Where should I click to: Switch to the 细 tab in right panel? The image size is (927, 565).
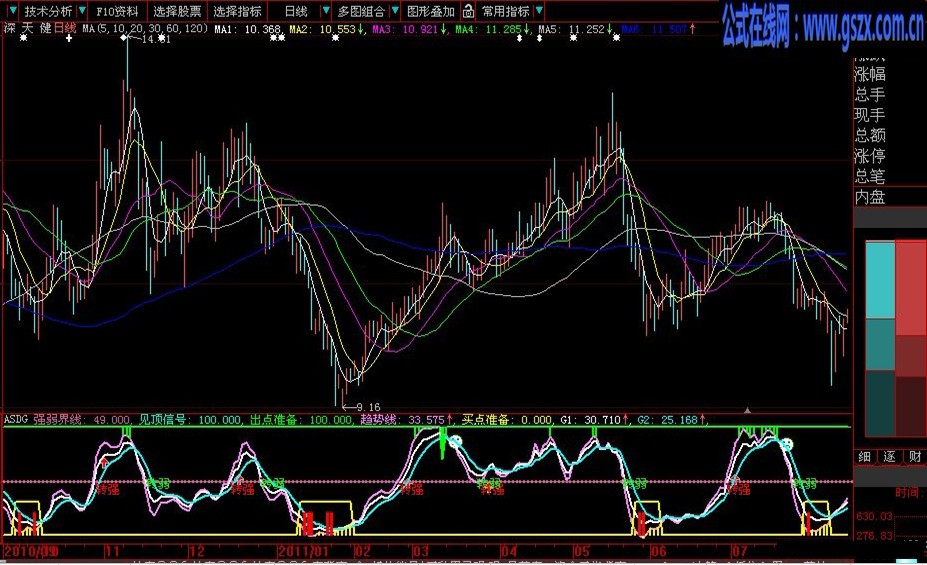pyautogui.click(x=865, y=457)
